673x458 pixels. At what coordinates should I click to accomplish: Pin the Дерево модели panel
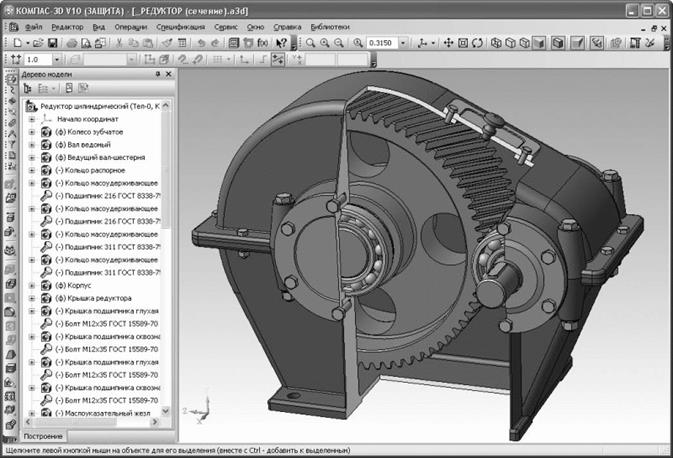coord(157,75)
